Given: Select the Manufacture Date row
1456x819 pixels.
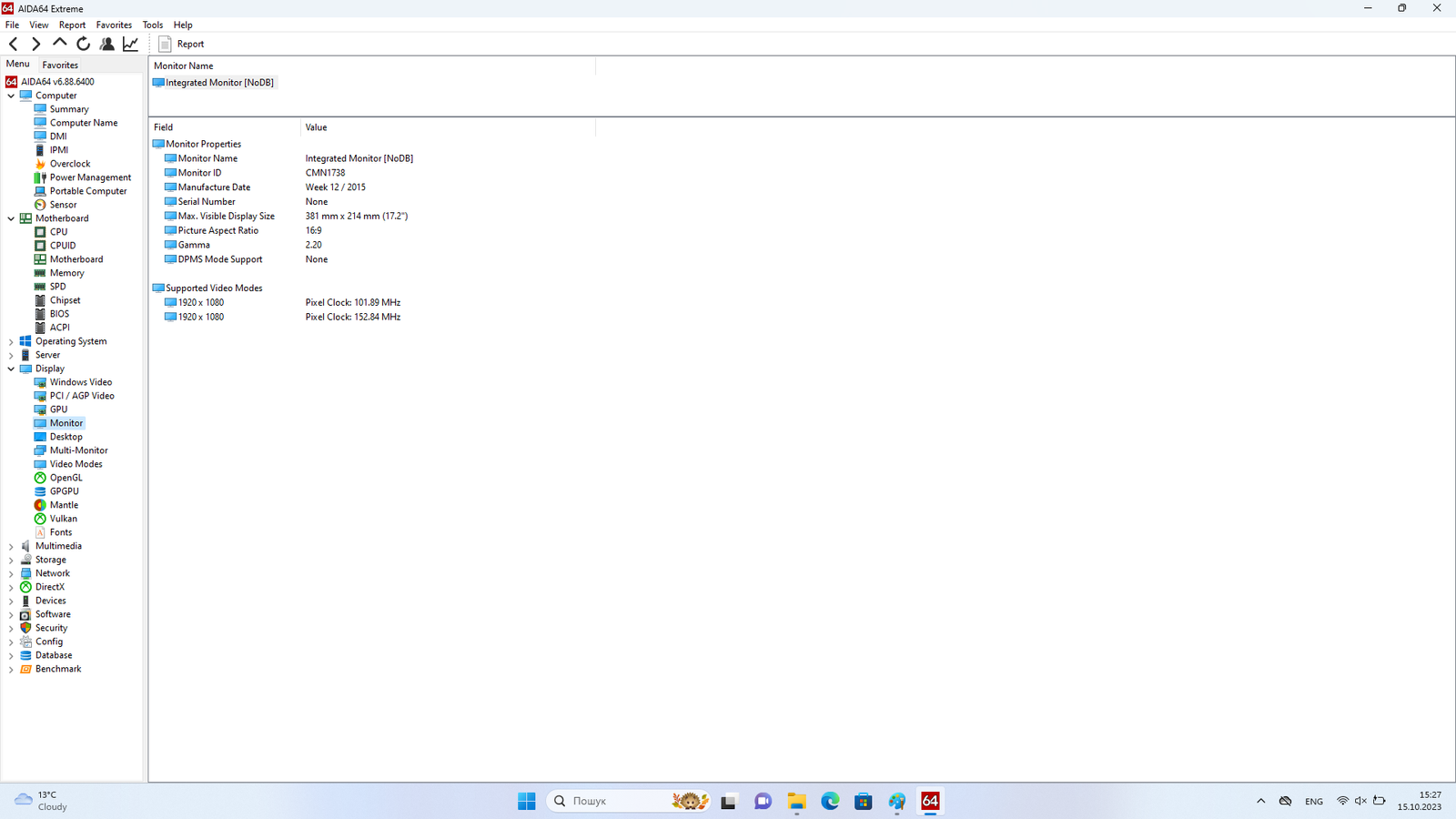Looking at the screenshot, I should (x=214, y=187).
